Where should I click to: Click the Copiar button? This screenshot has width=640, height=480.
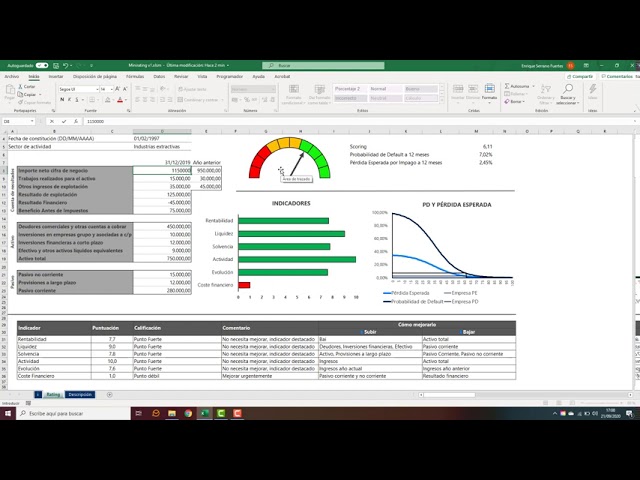click(27, 94)
